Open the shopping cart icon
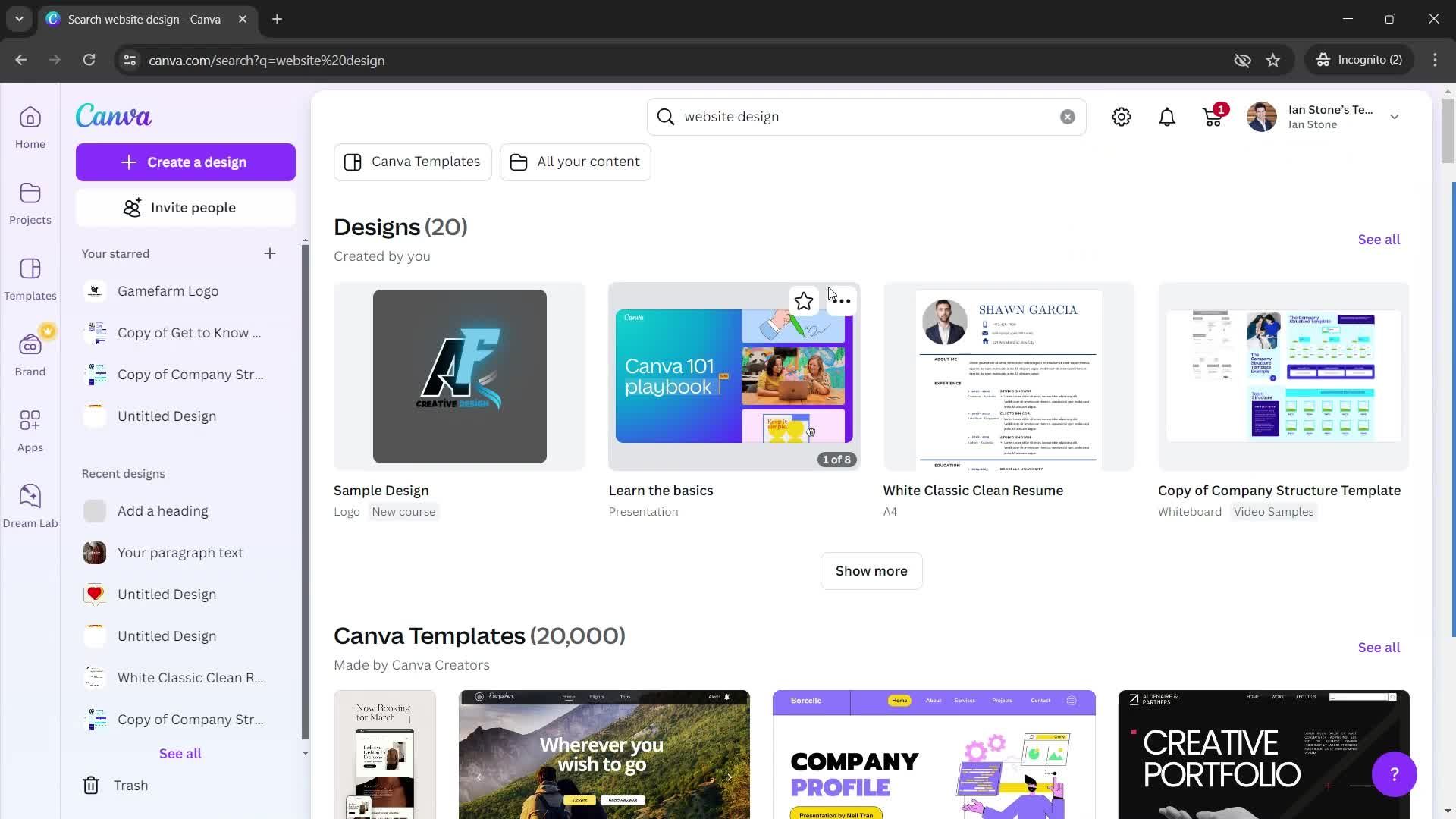This screenshot has height=819, width=1456. coord(1213,117)
